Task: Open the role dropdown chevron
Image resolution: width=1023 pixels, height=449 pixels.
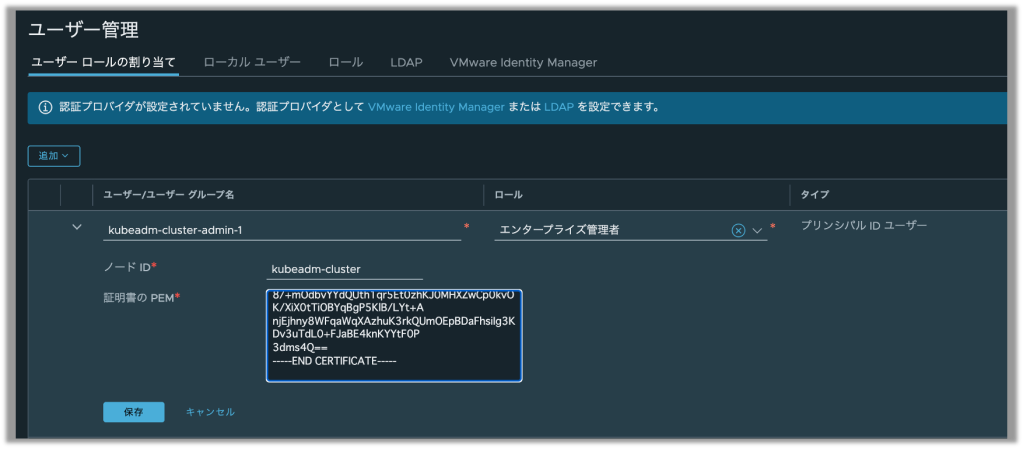Action: pyautogui.click(x=757, y=230)
